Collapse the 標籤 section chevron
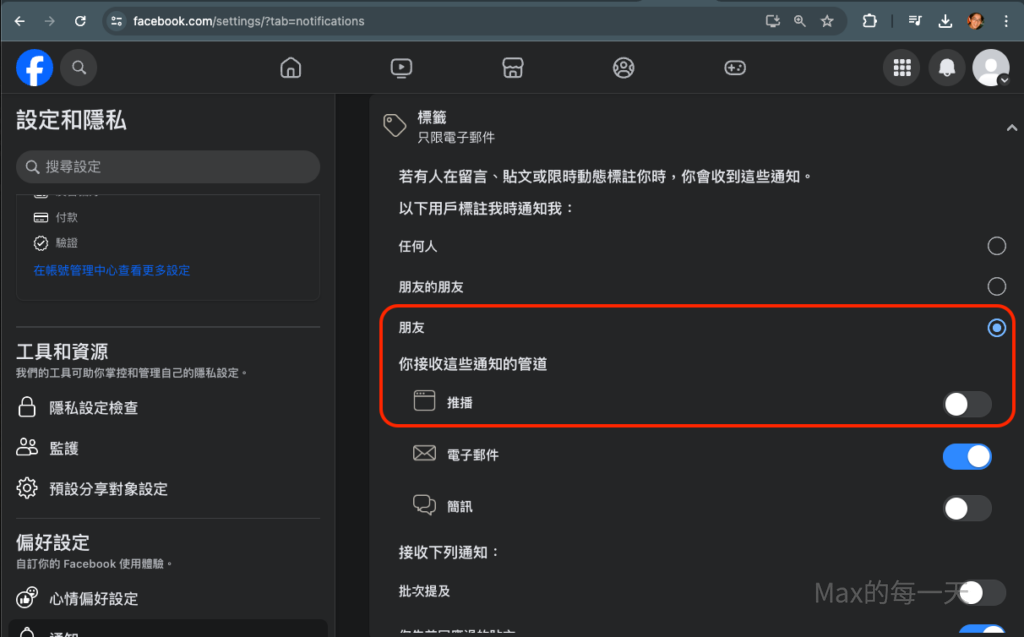The image size is (1024, 637). point(1011,127)
